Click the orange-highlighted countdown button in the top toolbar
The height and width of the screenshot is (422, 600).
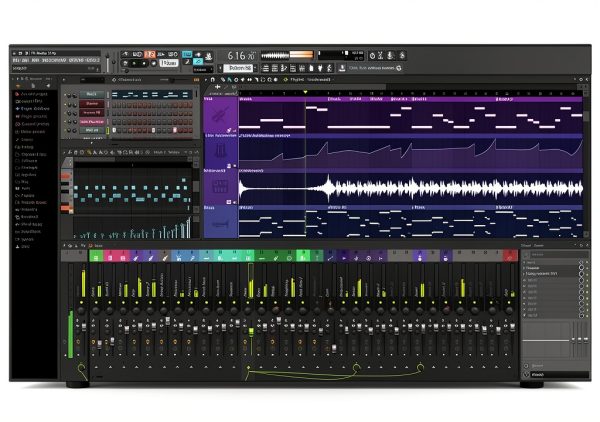pyautogui.click(x=150, y=54)
